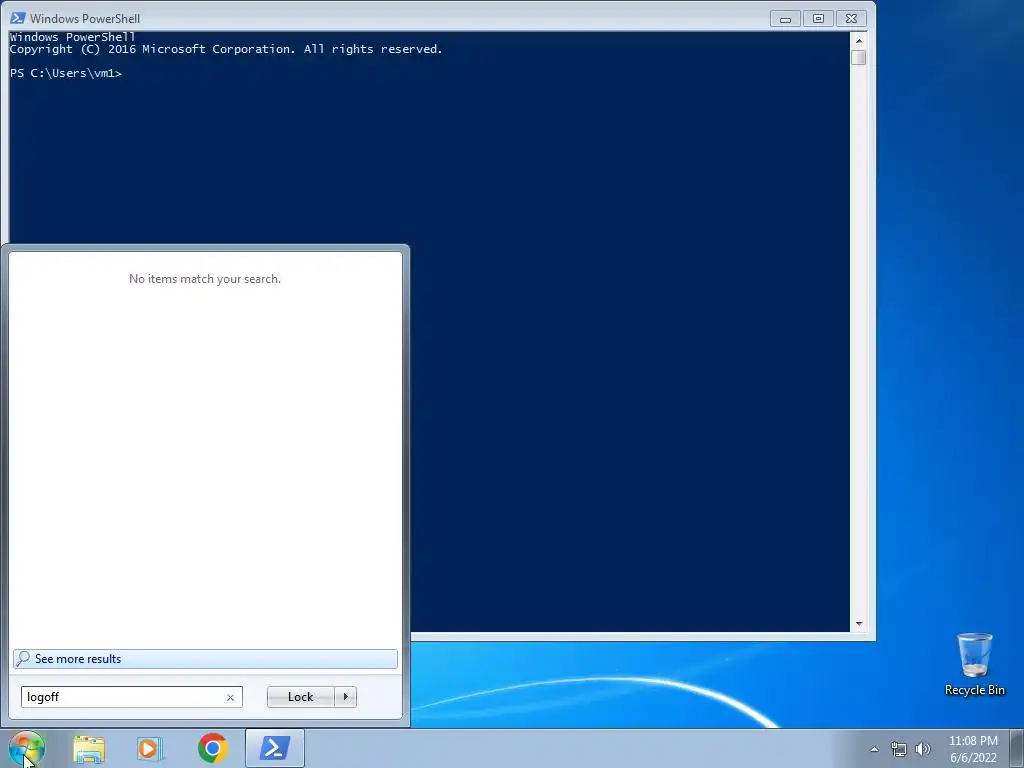Click the Windows PowerShell title text
This screenshot has height=768, width=1024.
(85, 18)
